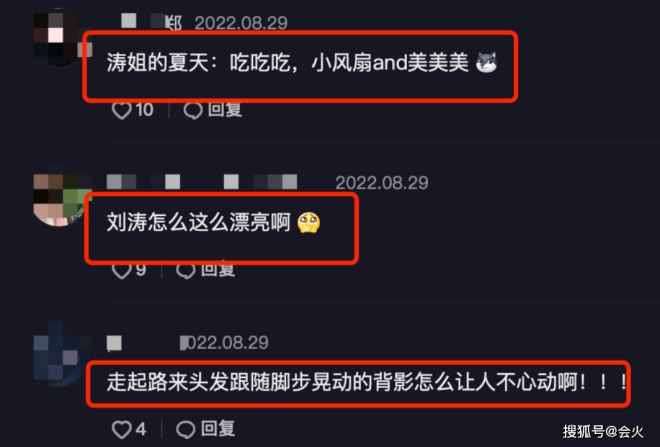Click the second commenter's blurred username

coord(202,182)
